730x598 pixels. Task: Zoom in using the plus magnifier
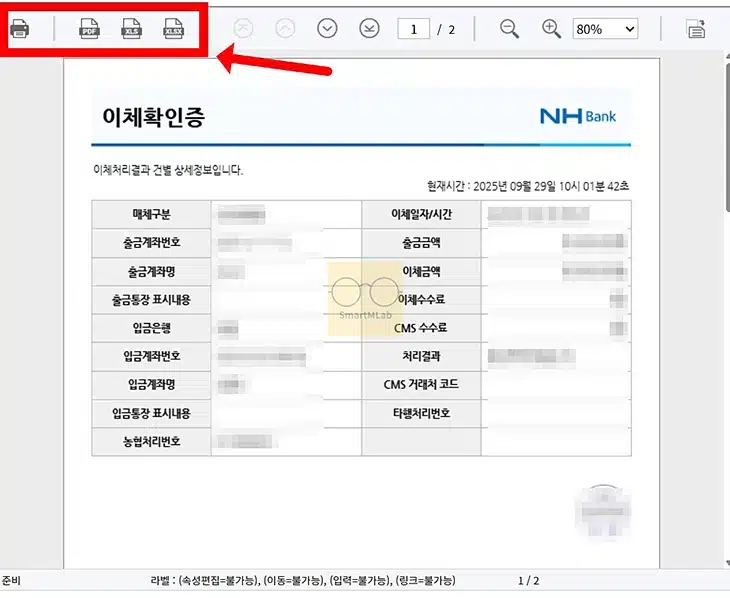coord(551,29)
